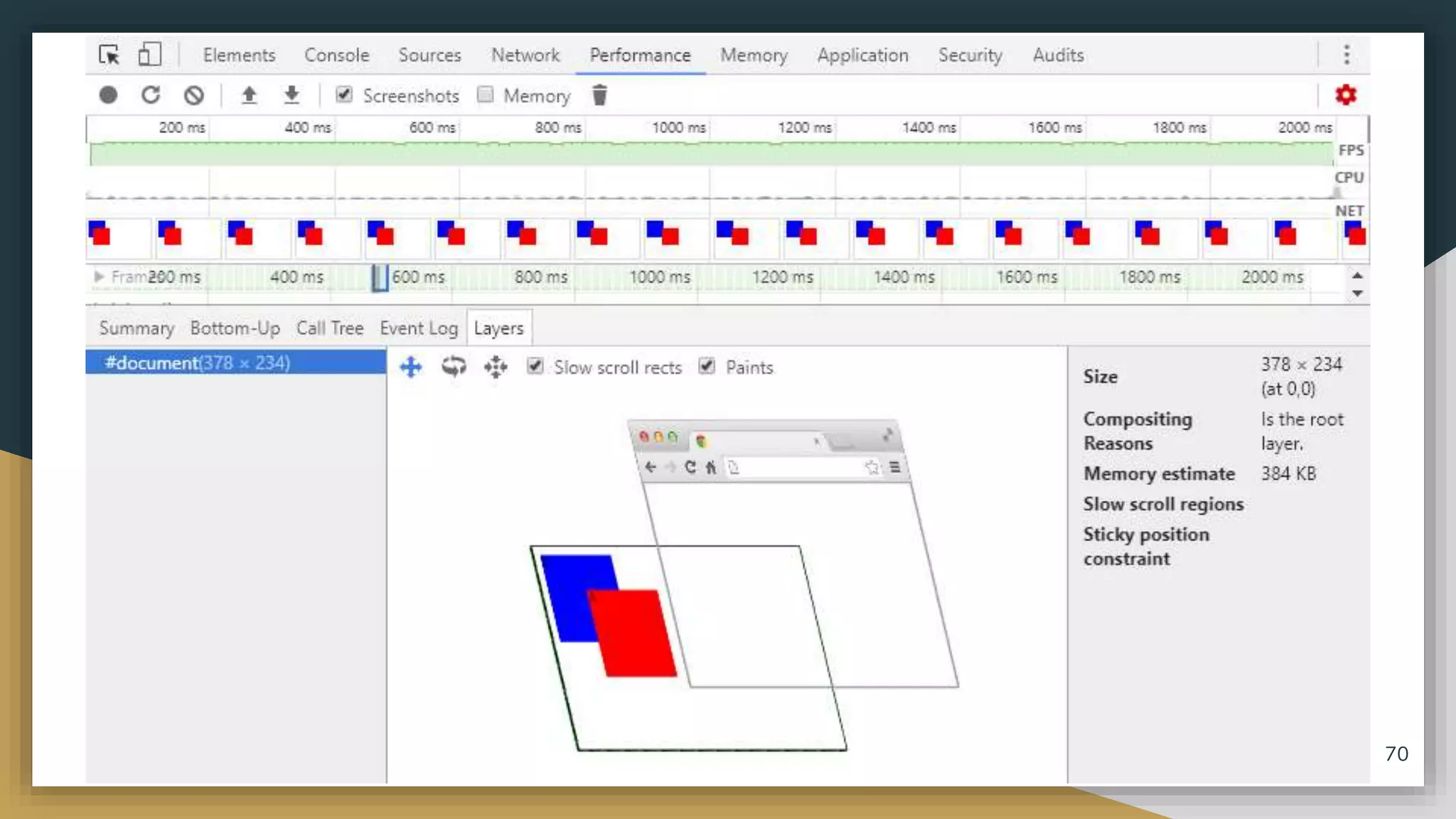Open the DevTools three-dot menu

tap(1347, 55)
